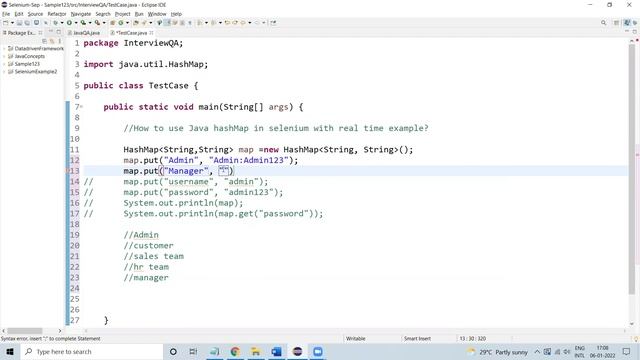Open New Java Class dropdown arrow
The height and width of the screenshot is (360, 640).
pyautogui.click(x=127, y=23)
